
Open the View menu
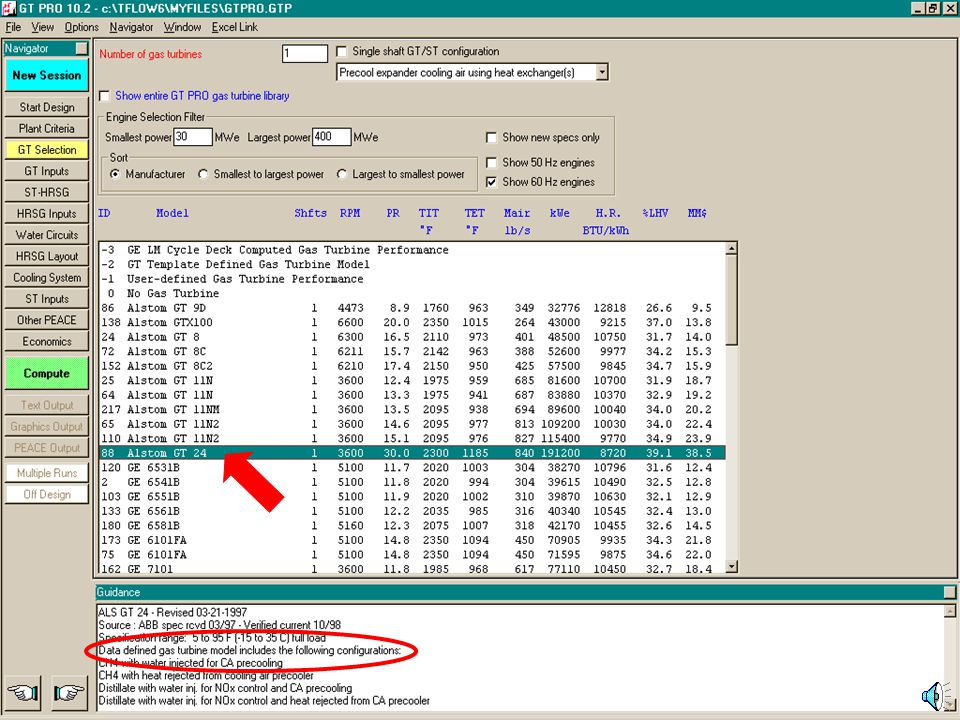(42, 27)
